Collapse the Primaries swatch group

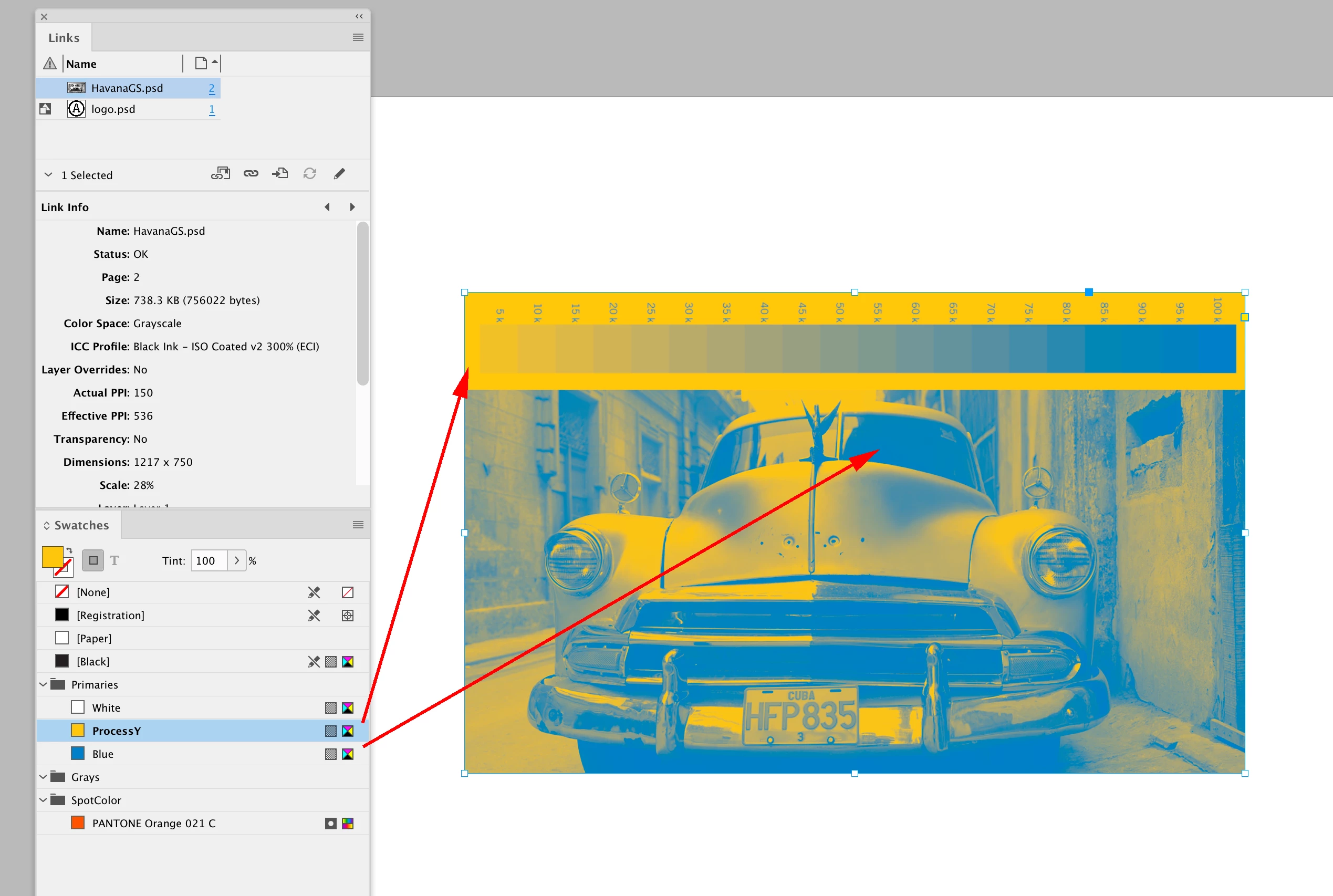44,684
